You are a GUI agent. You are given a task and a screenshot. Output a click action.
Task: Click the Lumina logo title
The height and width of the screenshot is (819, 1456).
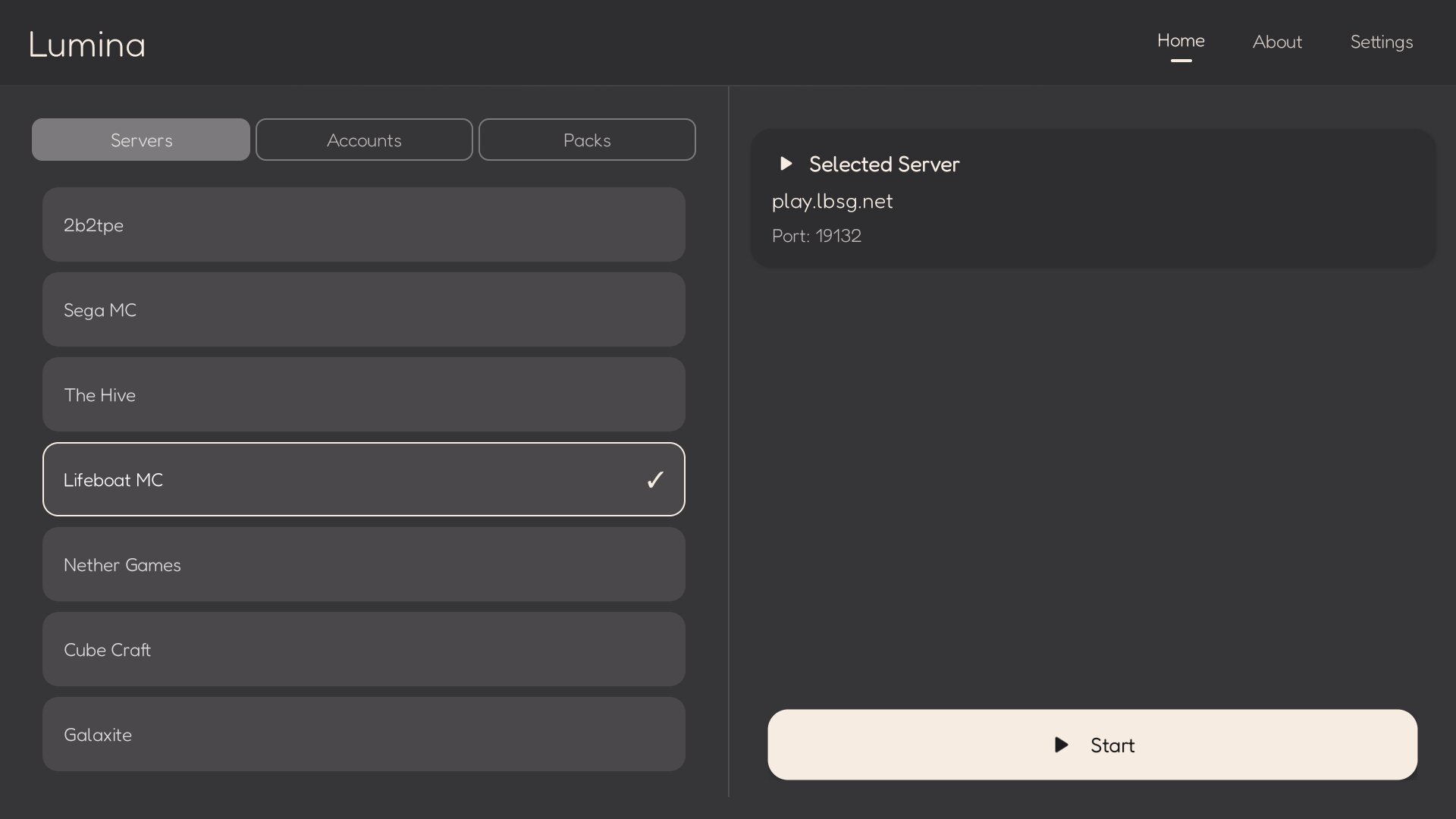point(86,45)
